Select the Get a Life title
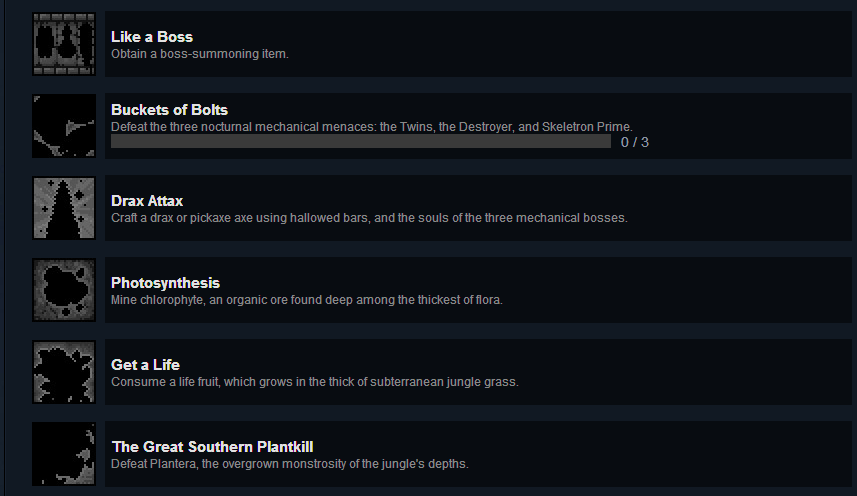Image resolution: width=857 pixels, height=496 pixels. coord(145,365)
